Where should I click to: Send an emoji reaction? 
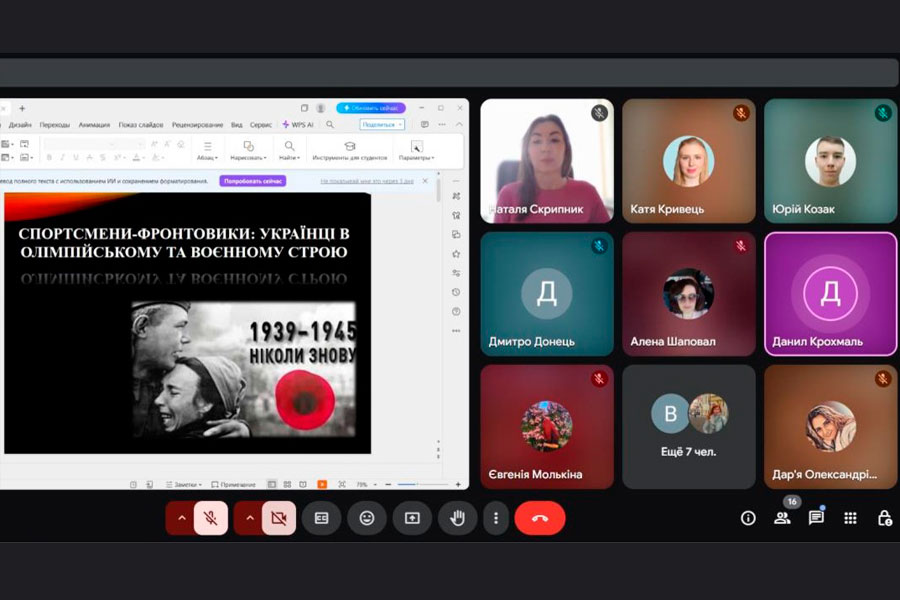pyautogui.click(x=367, y=518)
